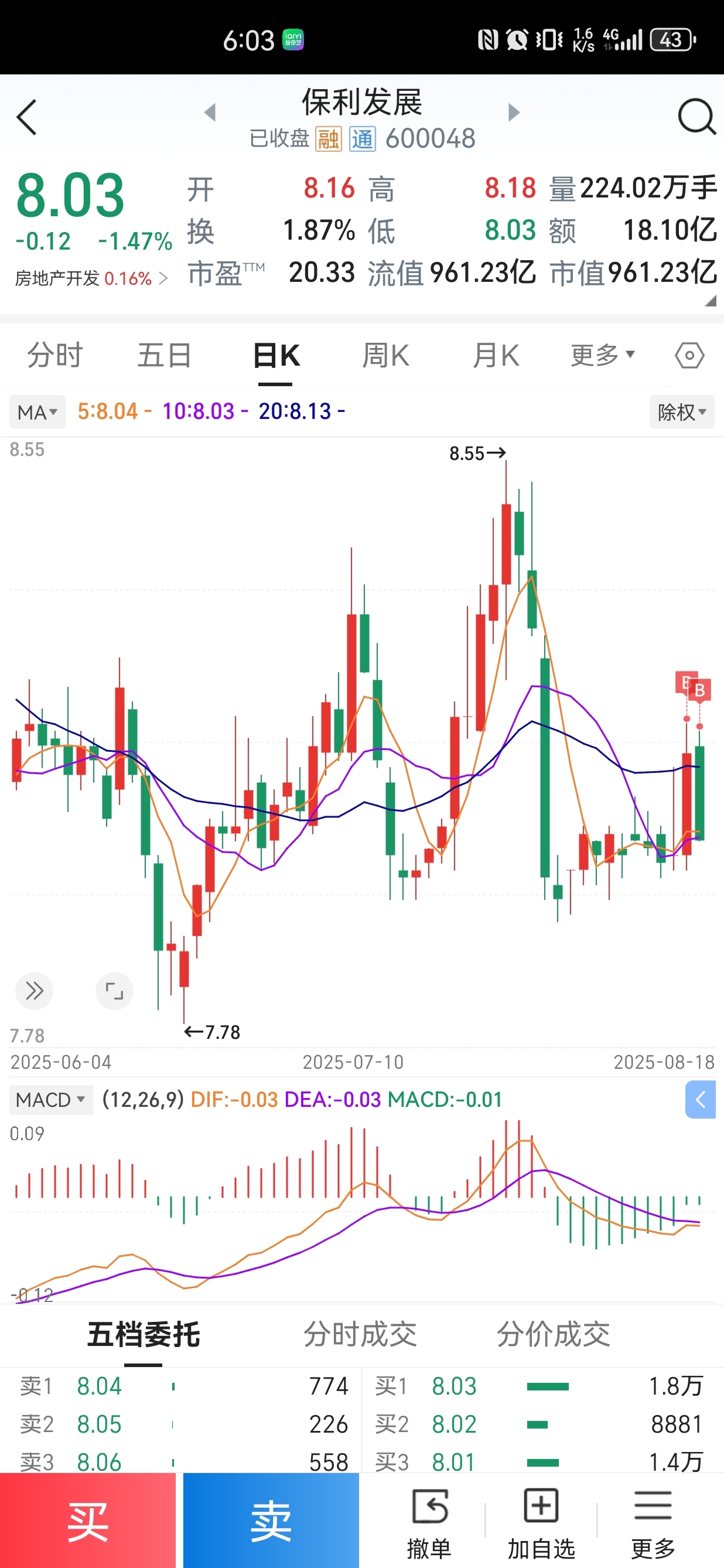This screenshot has height=1568, width=724.
Task: Open the search magnifier icon
Action: pos(696,116)
